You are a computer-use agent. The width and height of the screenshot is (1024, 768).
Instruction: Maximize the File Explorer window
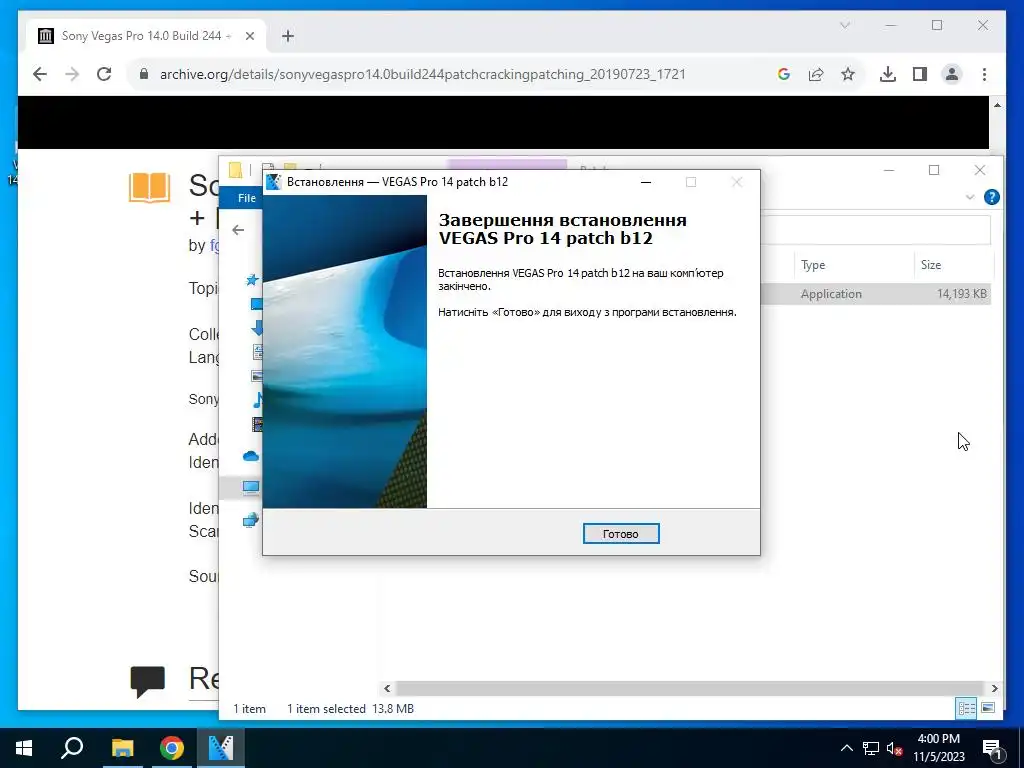click(934, 170)
